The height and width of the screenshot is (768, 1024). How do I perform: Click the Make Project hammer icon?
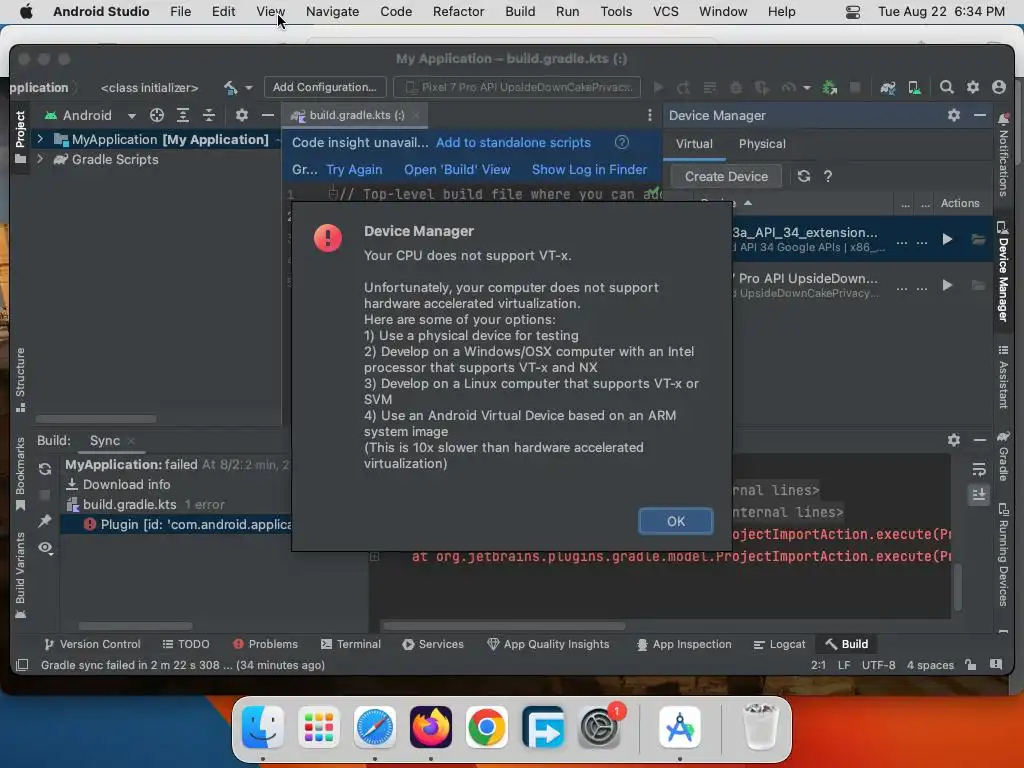231,88
